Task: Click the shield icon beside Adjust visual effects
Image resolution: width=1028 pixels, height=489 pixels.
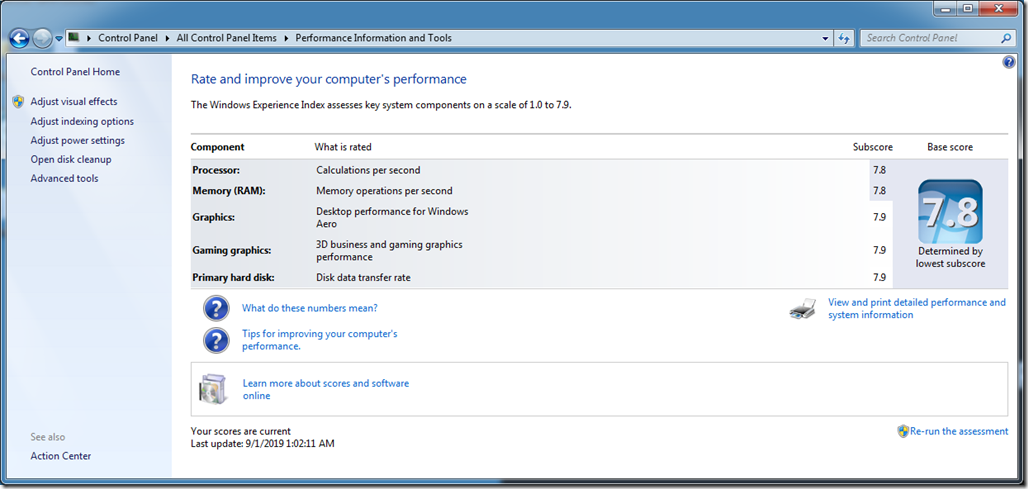Action: tap(18, 102)
